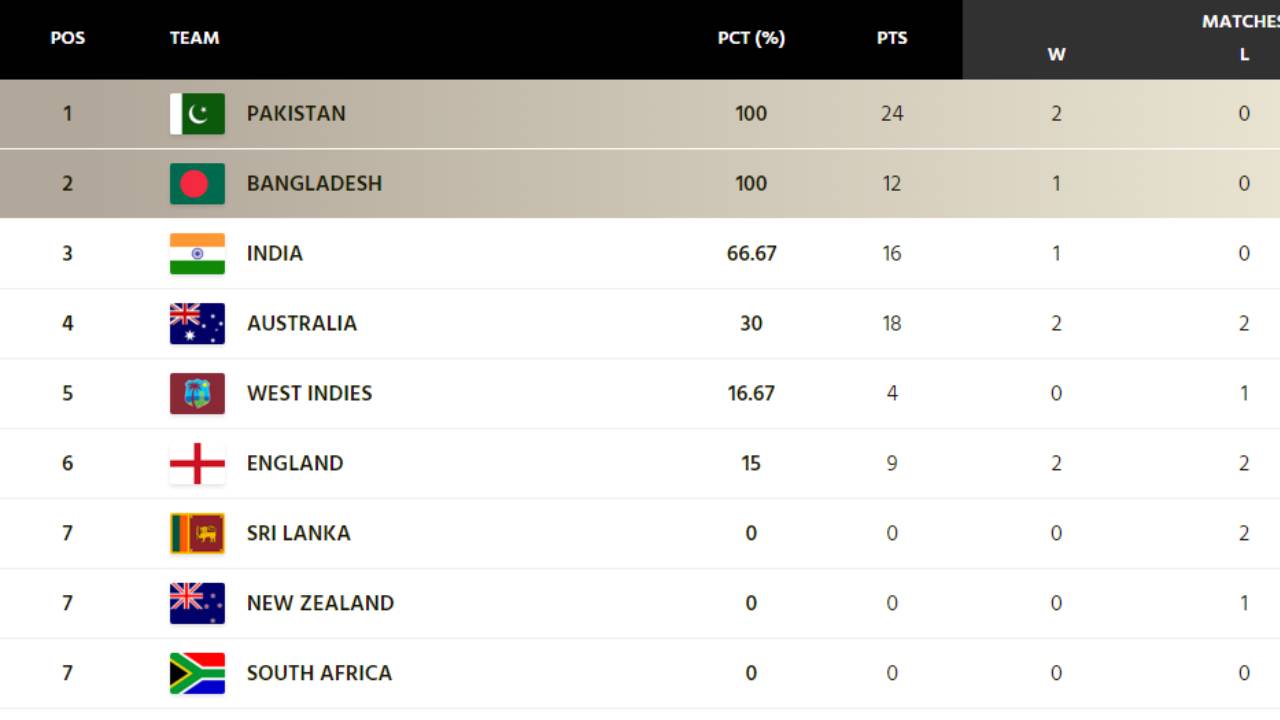Click India's 66.67 percentage value
This screenshot has width=1280, height=720.
(x=751, y=253)
